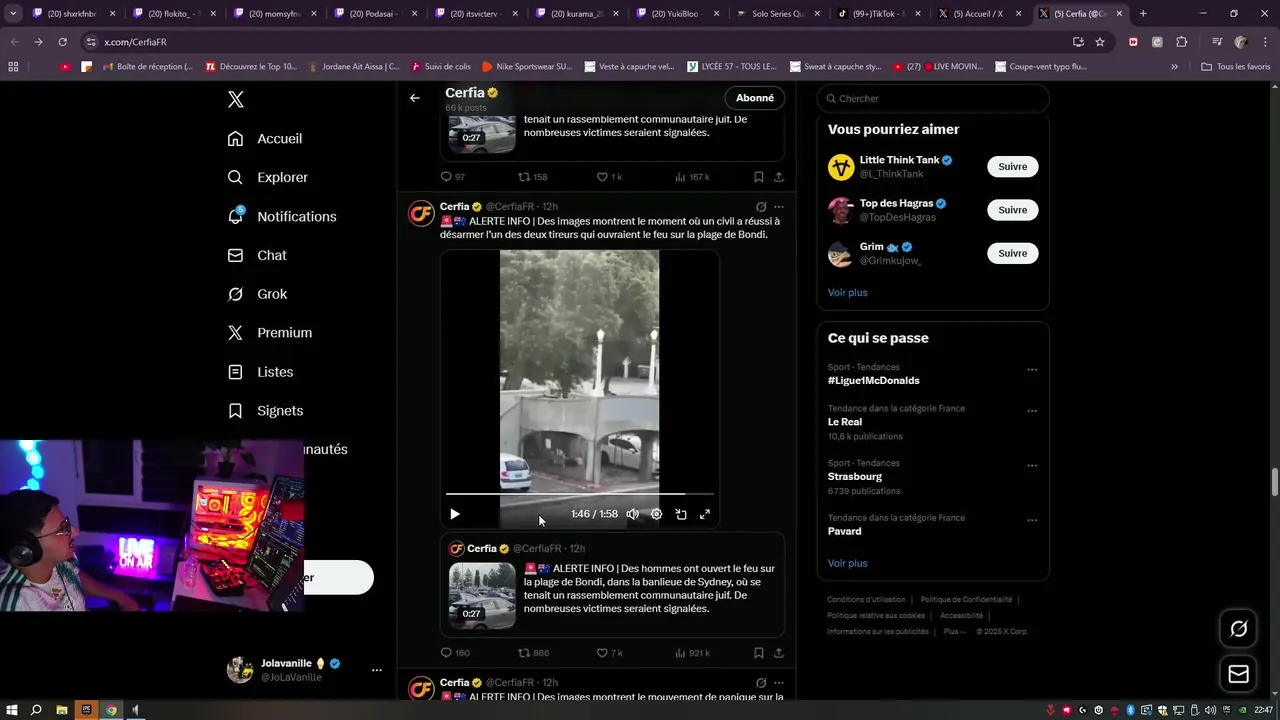Switch to the (99+) TikTok tab
This screenshot has width=1280, height=720.
coord(880,14)
